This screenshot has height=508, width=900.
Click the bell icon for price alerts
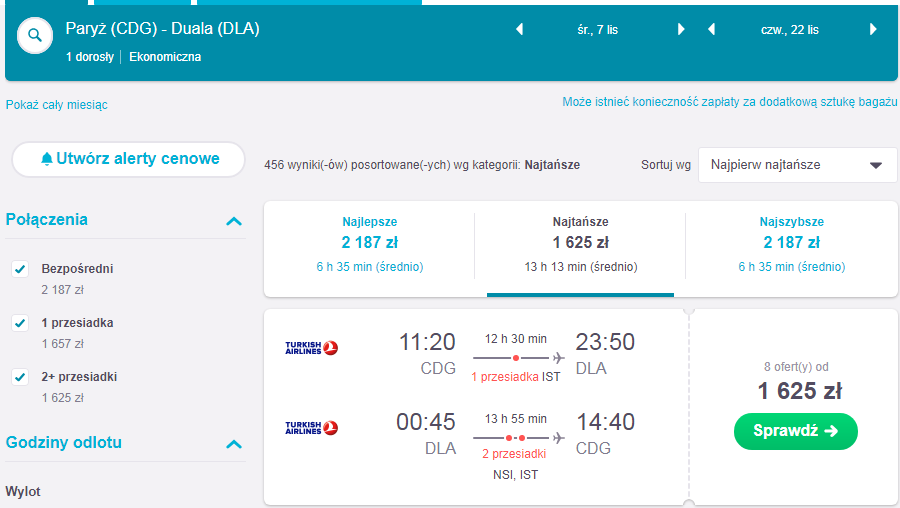point(47,159)
